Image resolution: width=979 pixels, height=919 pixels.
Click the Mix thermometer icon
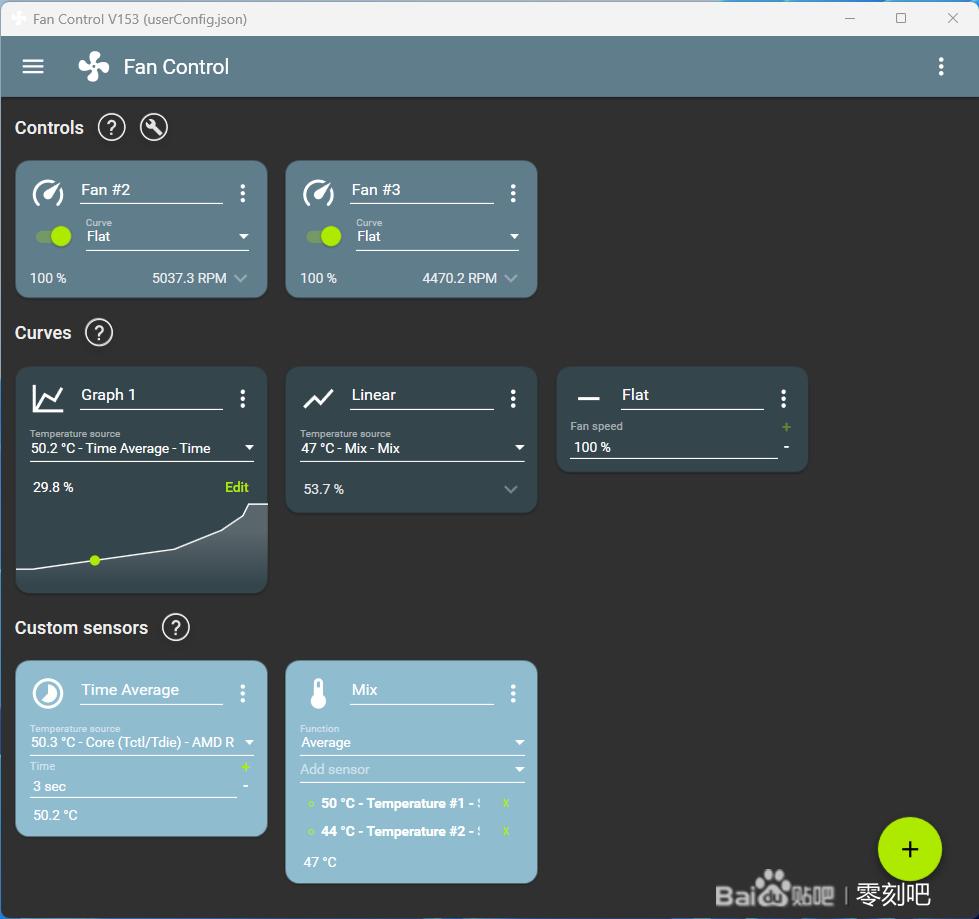(x=318, y=693)
